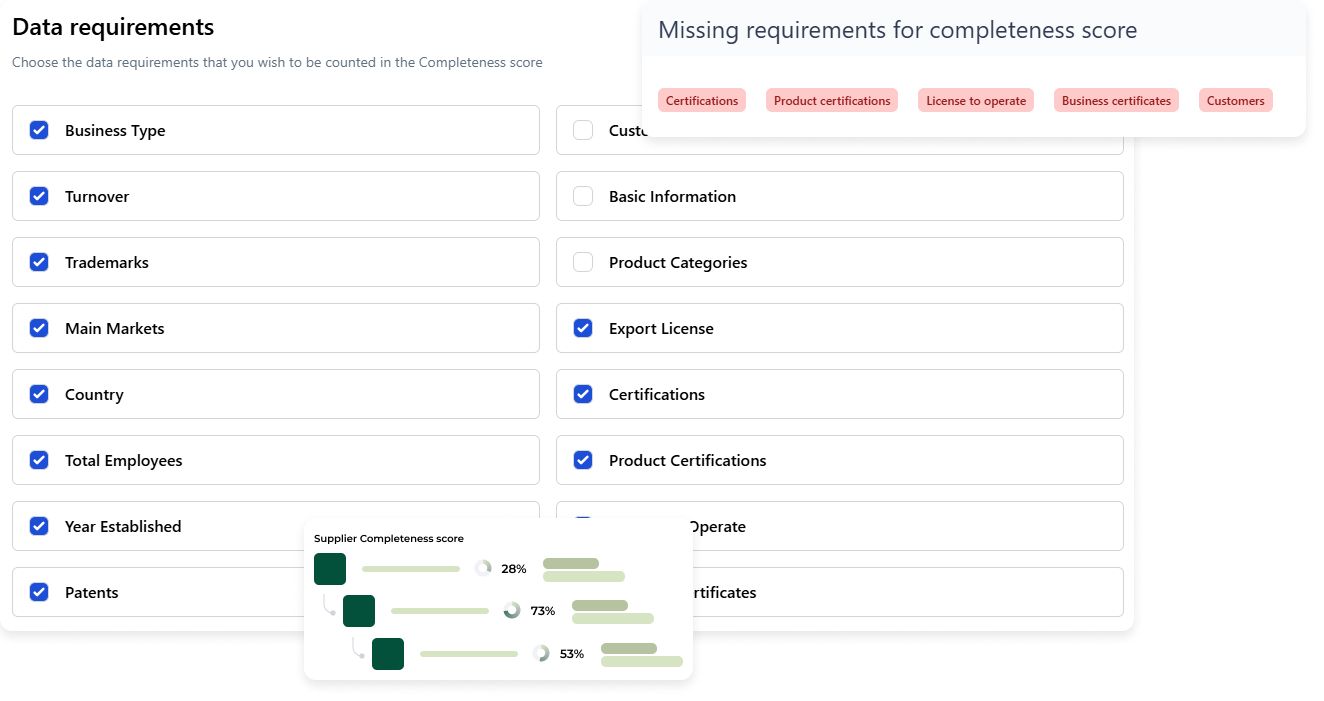Click the Customers red tag

[x=1236, y=100]
